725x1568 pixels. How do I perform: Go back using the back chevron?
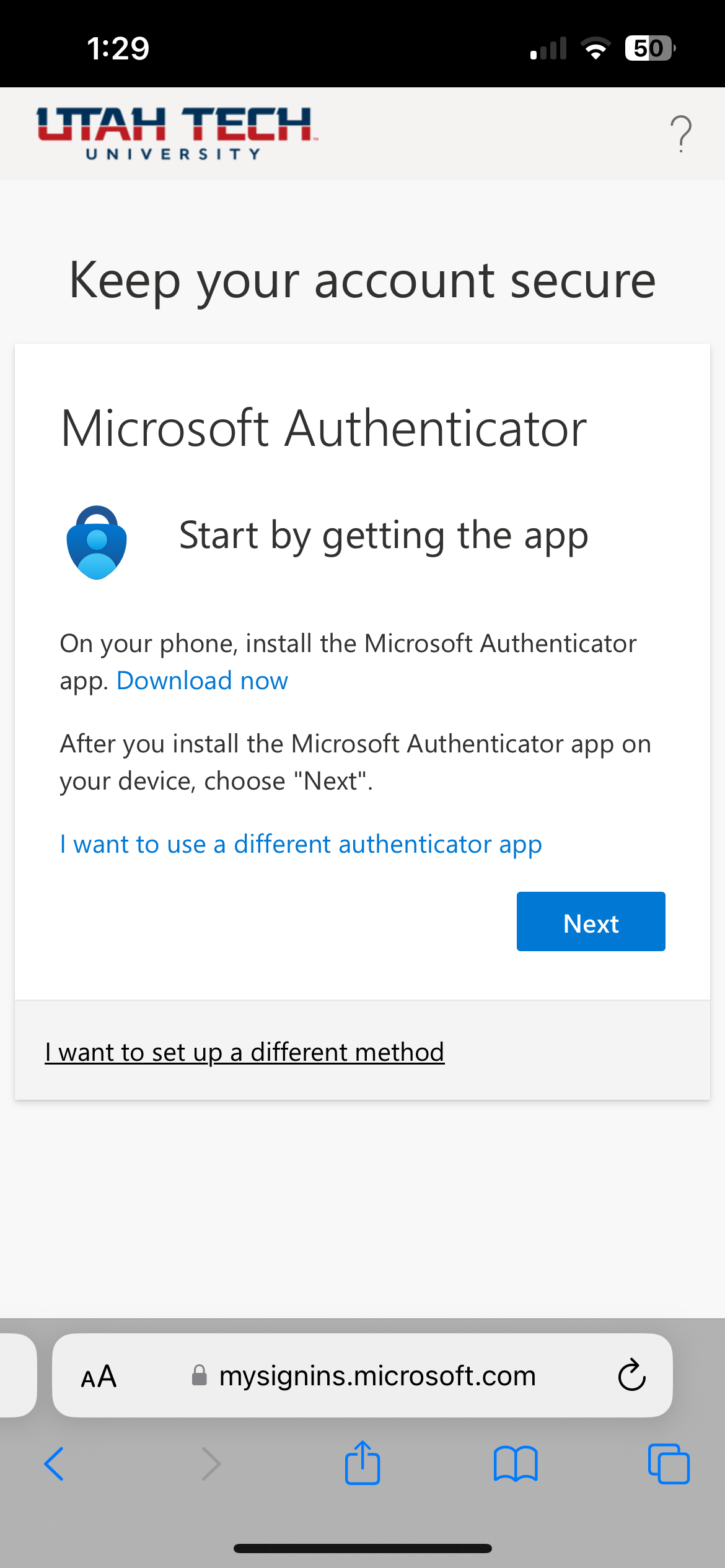pyautogui.click(x=55, y=1464)
